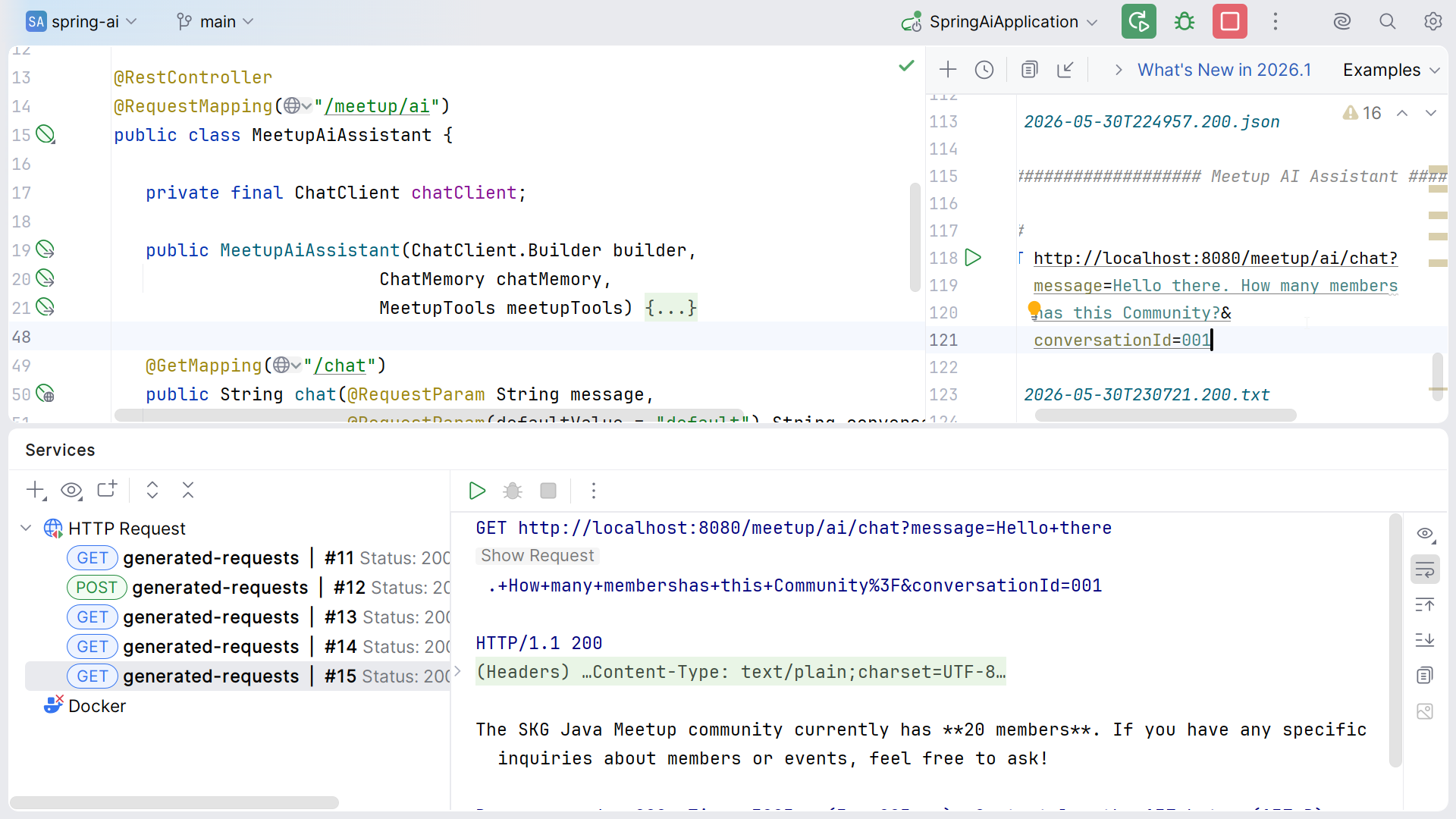Run the HTTP request at line 118

point(973,258)
